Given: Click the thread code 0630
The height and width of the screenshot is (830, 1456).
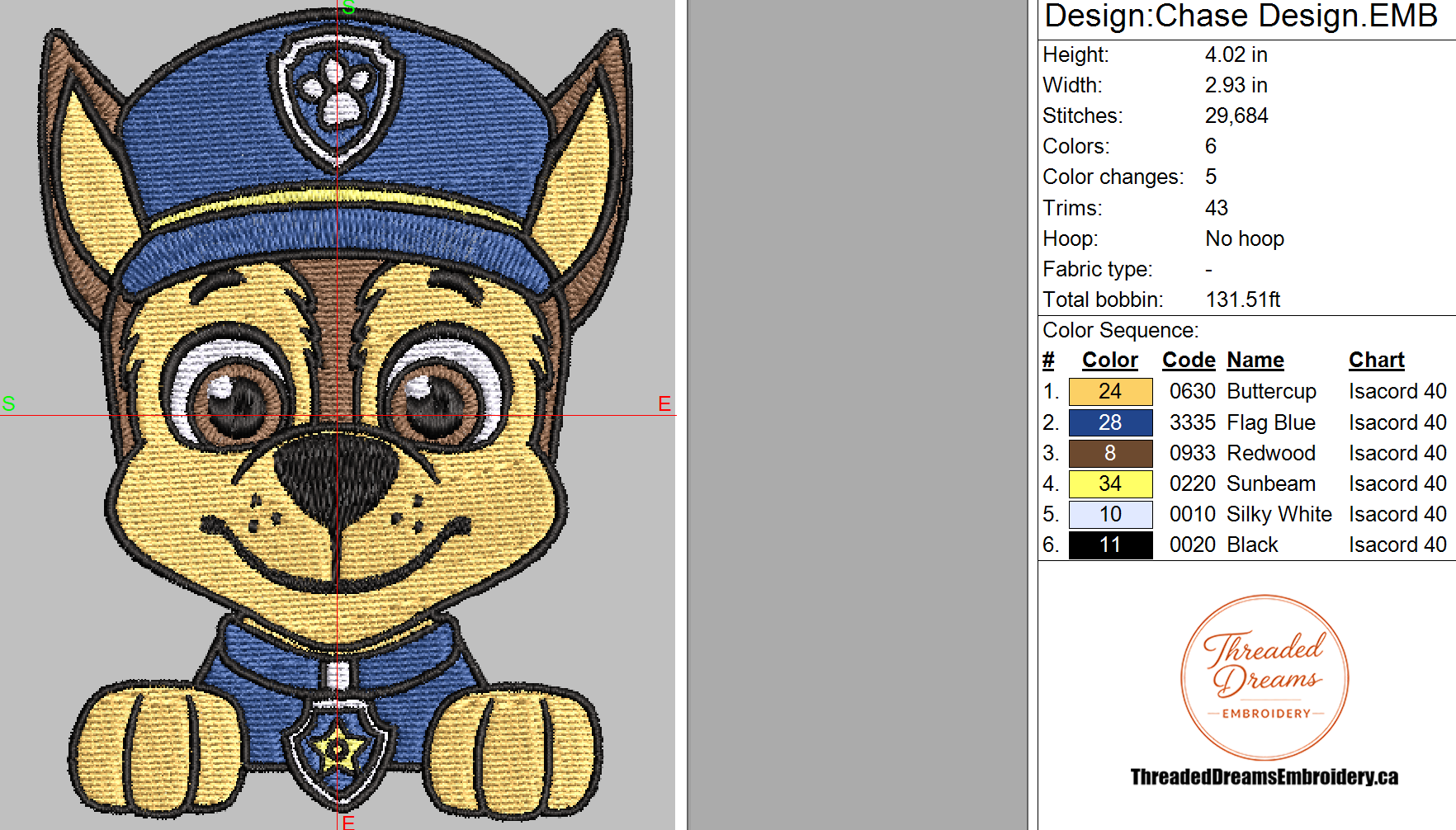Looking at the screenshot, I should pos(1193,391).
